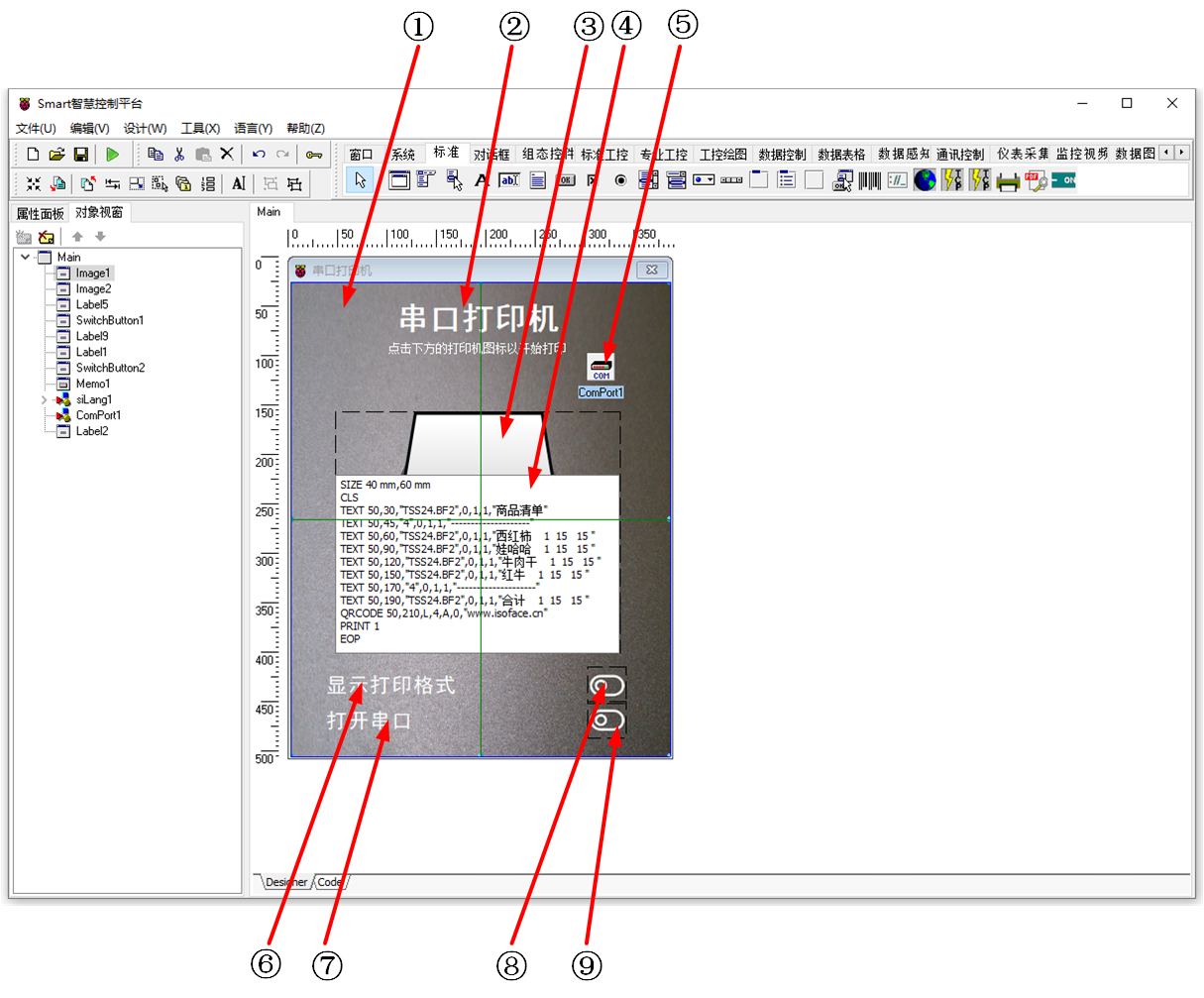The image size is (1204, 998).
Task: Click the open folder icon in the toolbar
Action: point(56,155)
